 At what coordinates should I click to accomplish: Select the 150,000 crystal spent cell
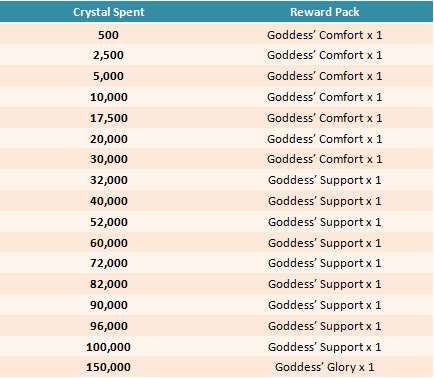pyautogui.click(x=108, y=367)
